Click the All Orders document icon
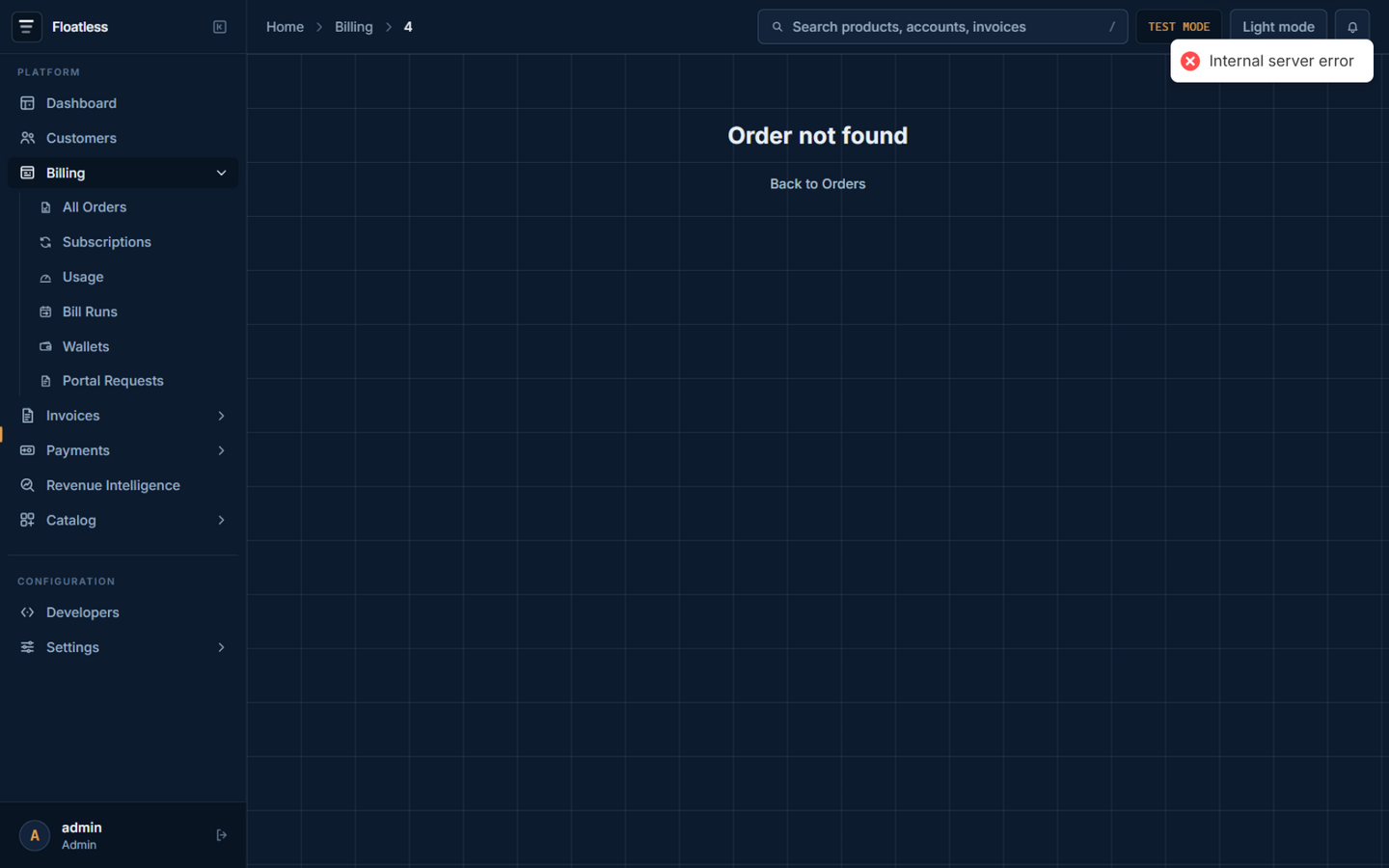 [45, 207]
